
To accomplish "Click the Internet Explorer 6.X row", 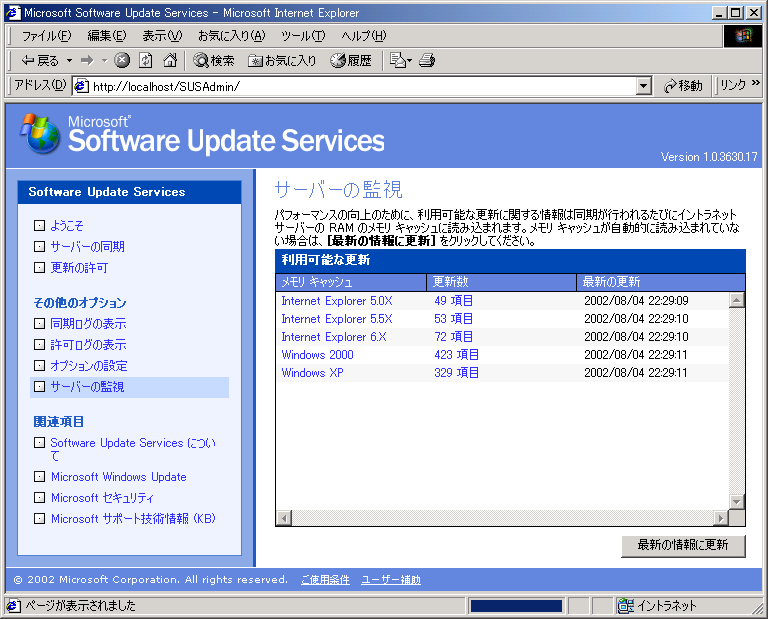I will click(x=502, y=336).
